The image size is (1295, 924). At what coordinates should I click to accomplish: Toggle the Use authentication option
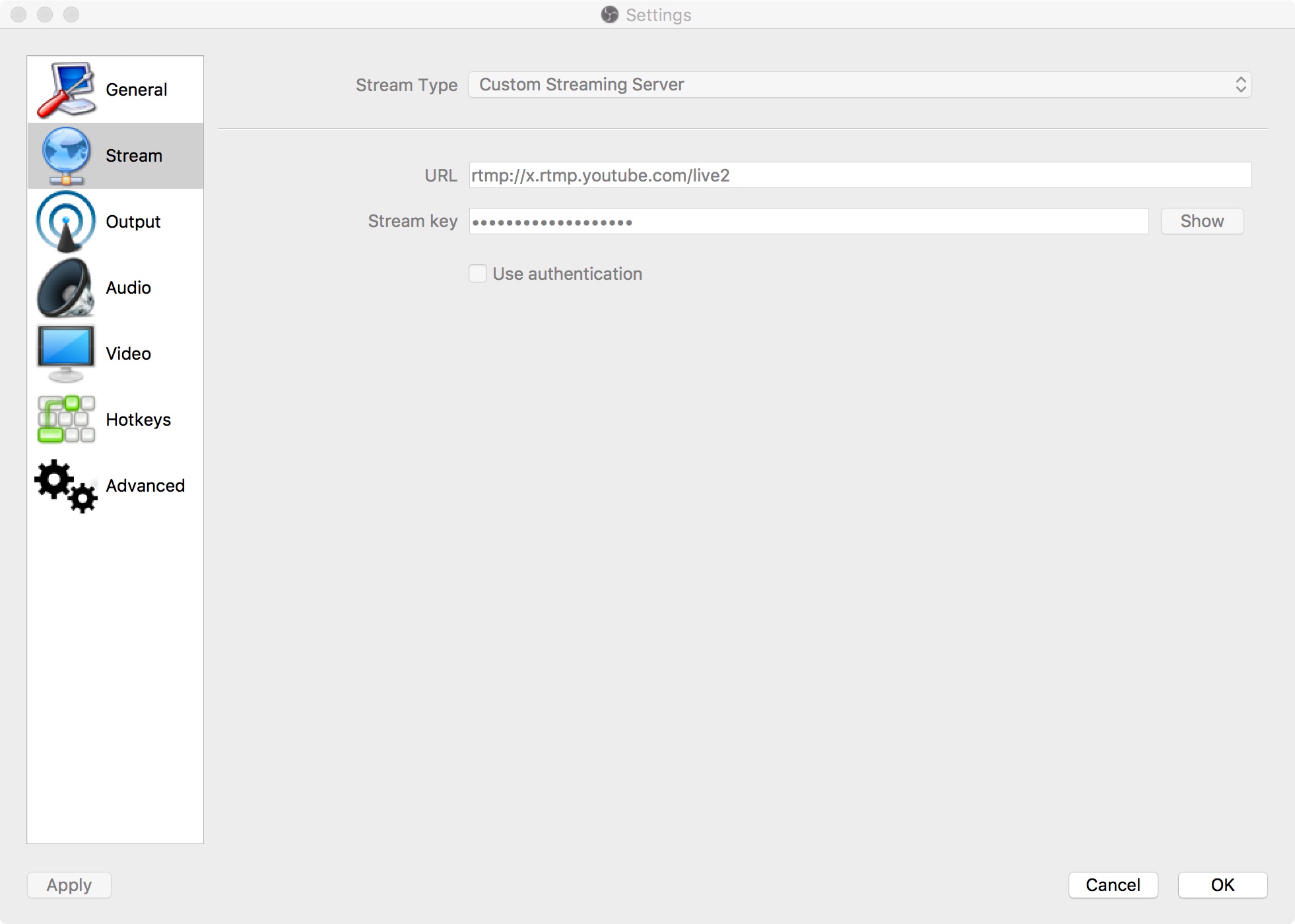(x=479, y=274)
